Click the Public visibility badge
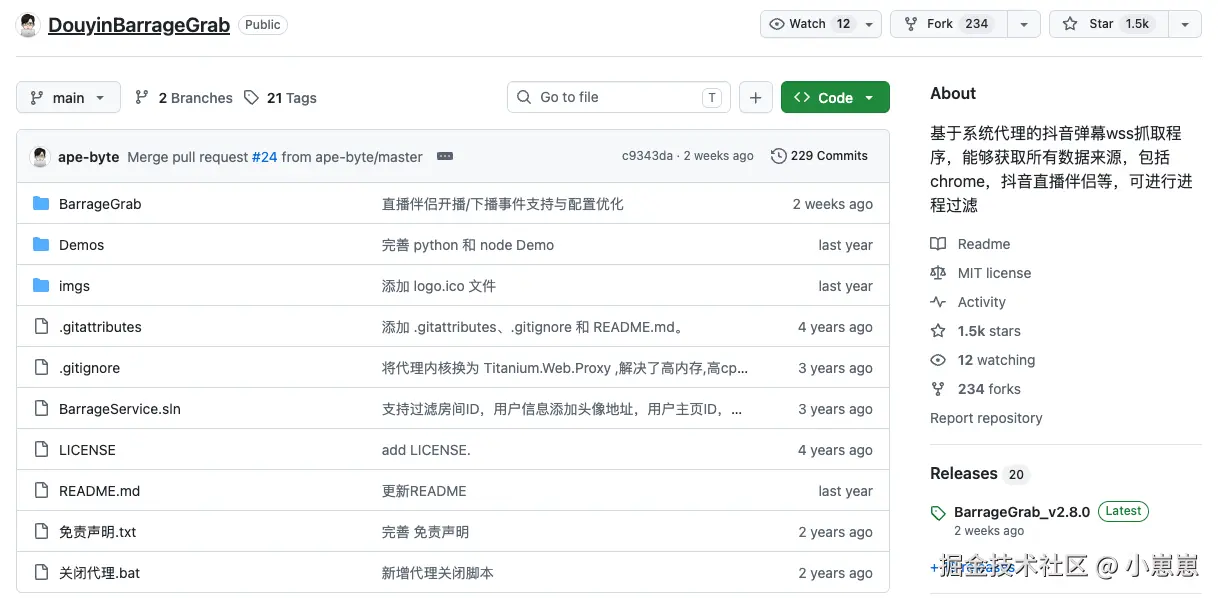The height and width of the screenshot is (598, 1218). pos(263,25)
